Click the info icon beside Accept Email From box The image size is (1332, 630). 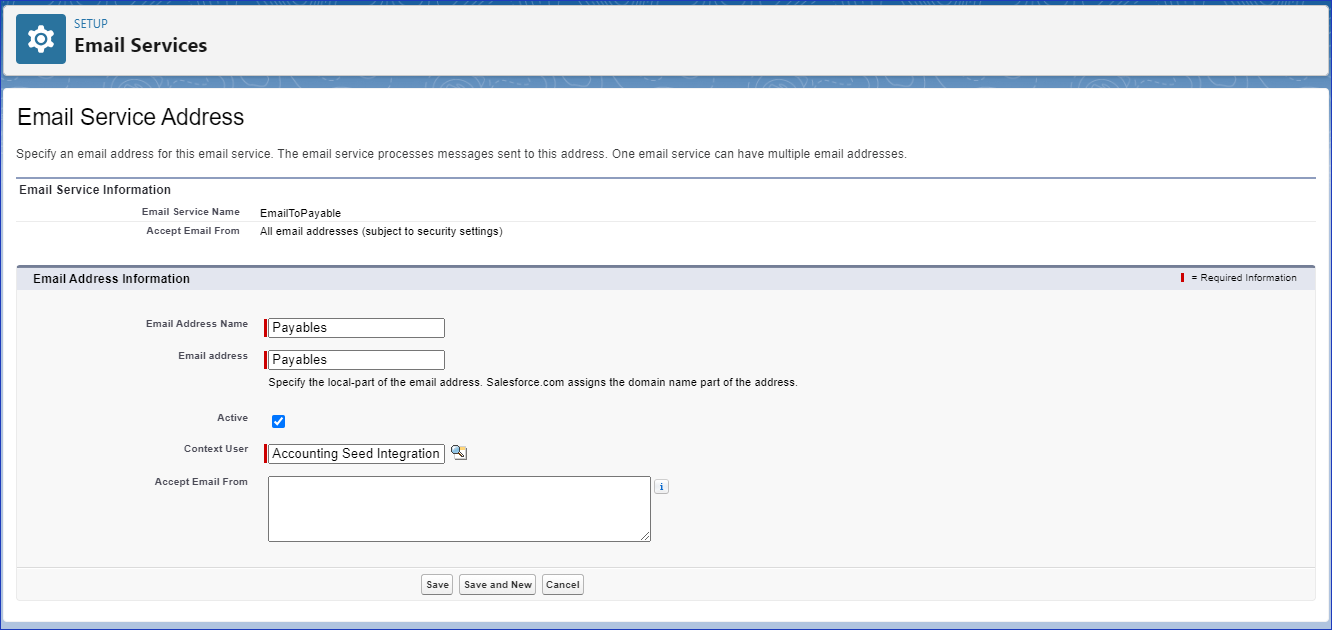click(661, 487)
